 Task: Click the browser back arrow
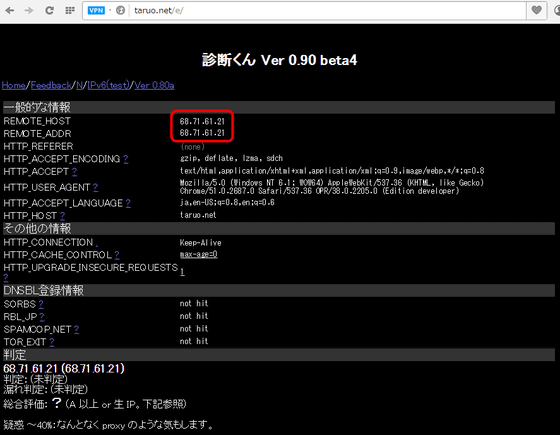(x=10, y=10)
